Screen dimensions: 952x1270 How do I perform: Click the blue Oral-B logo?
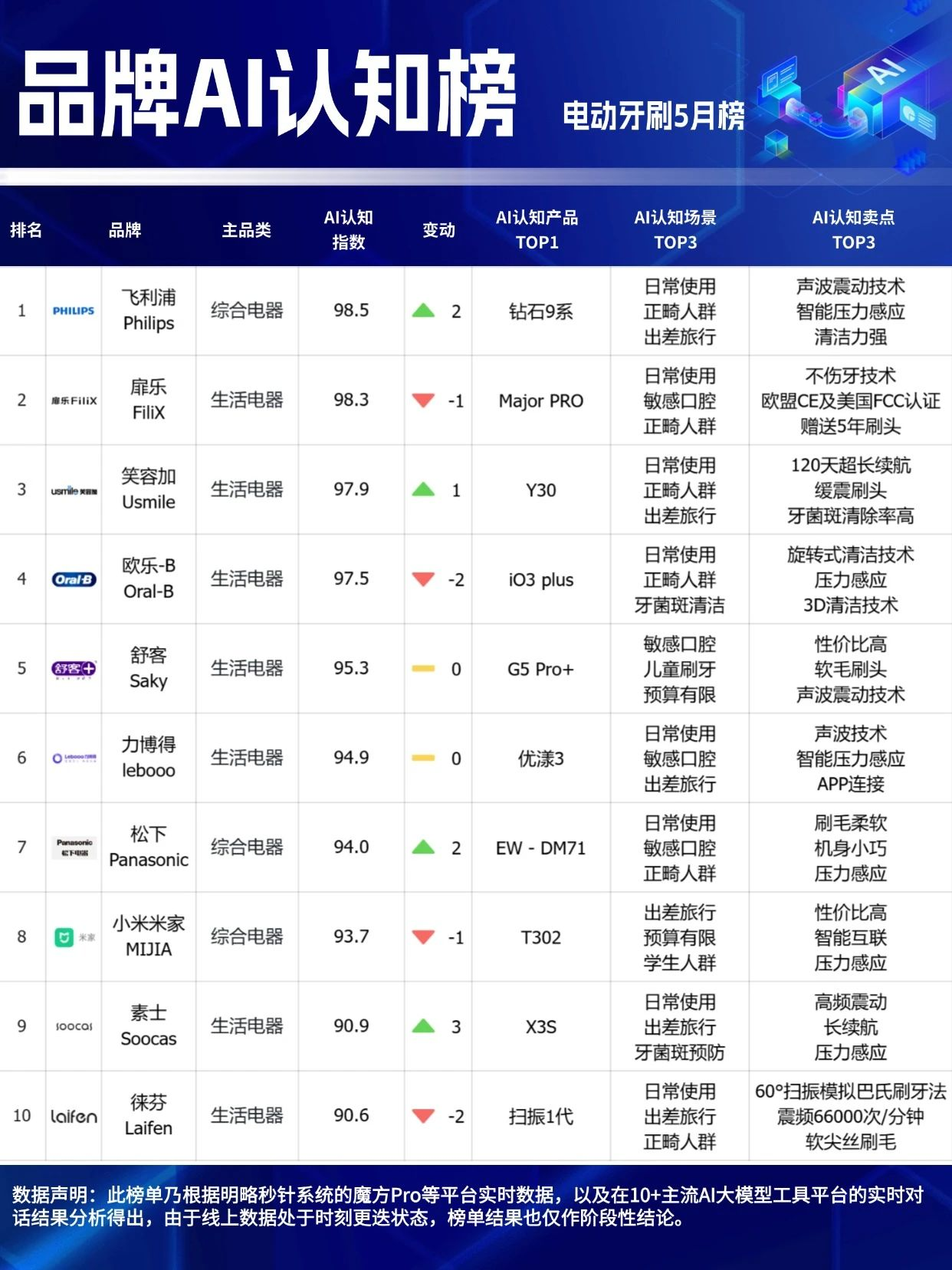[x=74, y=580]
